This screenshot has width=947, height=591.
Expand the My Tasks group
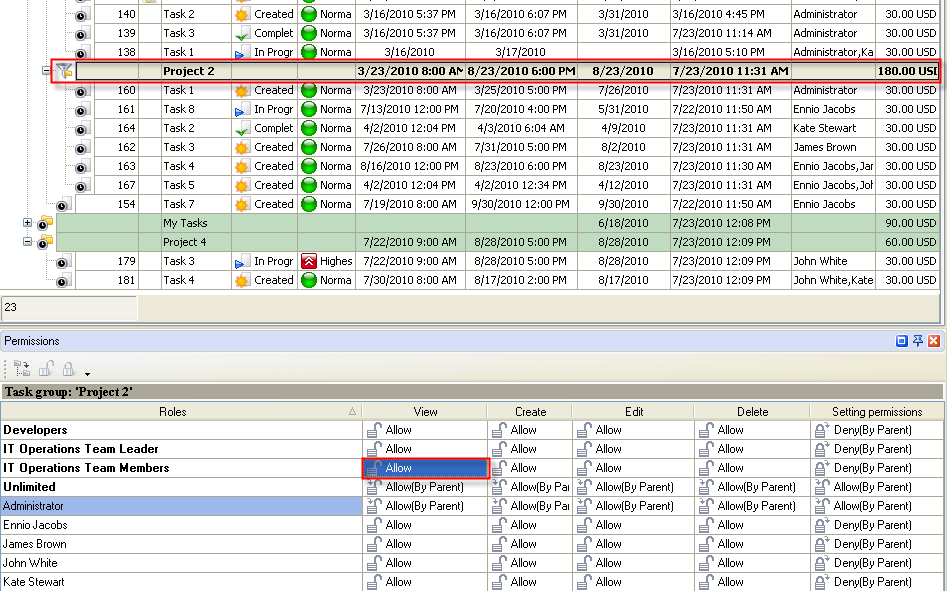point(28,223)
